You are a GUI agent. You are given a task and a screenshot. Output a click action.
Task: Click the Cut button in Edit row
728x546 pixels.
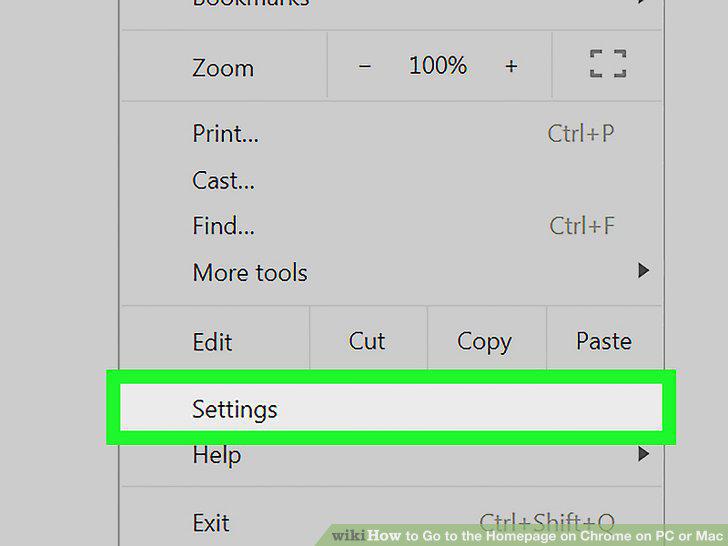[367, 341]
